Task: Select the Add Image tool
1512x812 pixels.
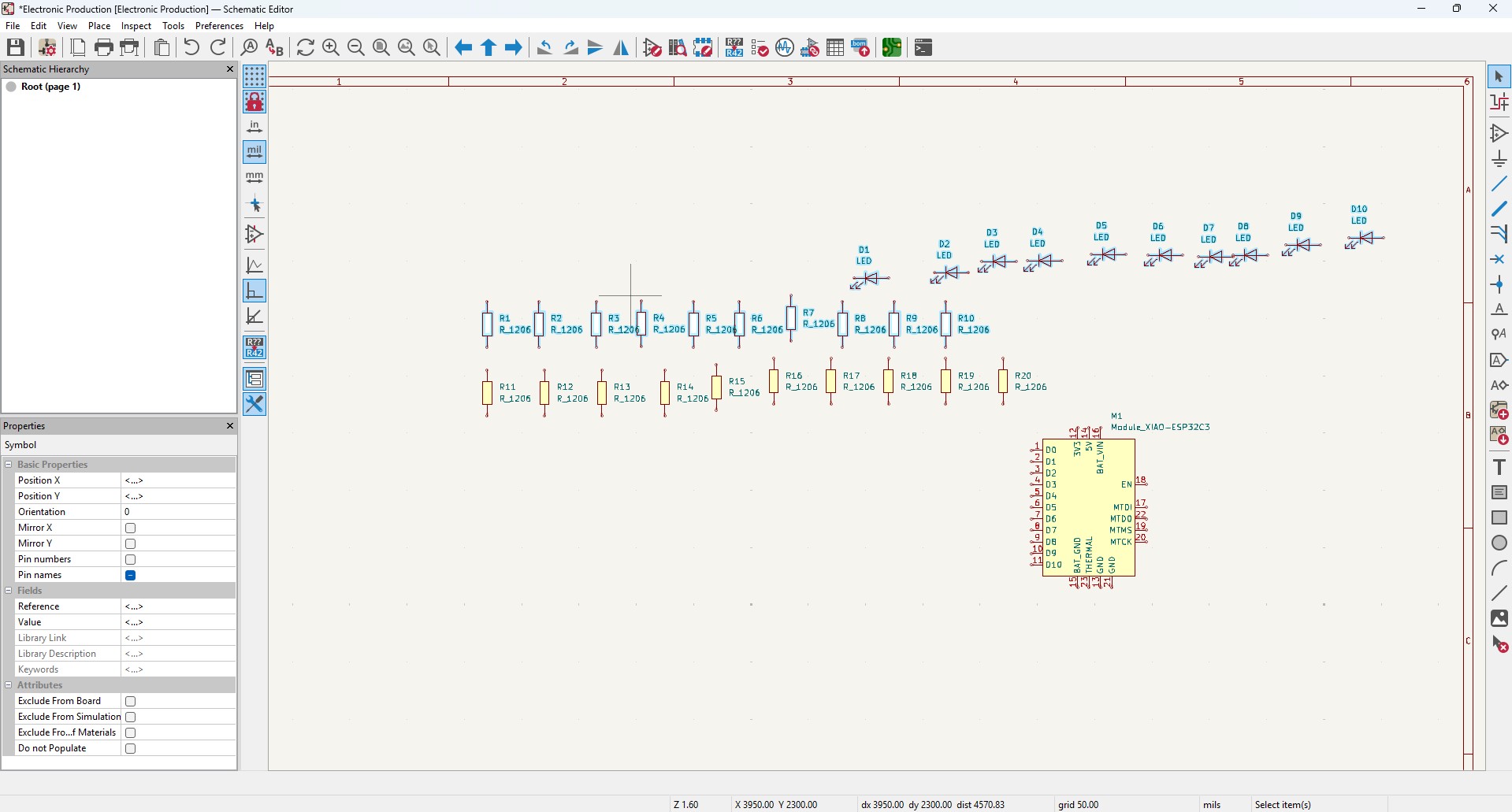Action: click(x=1499, y=618)
